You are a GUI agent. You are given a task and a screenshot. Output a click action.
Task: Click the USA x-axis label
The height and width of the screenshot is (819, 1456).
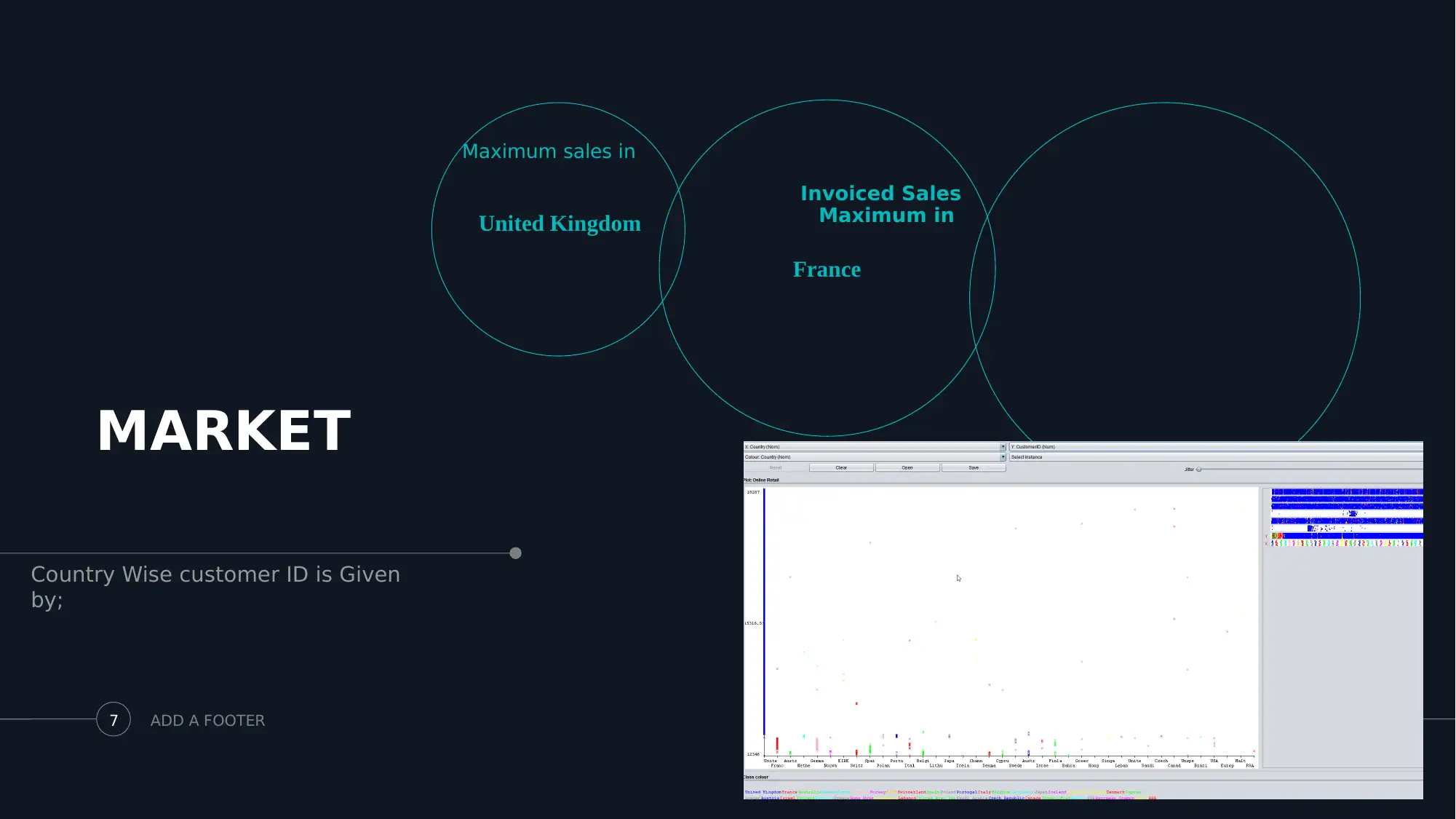(x=1214, y=761)
